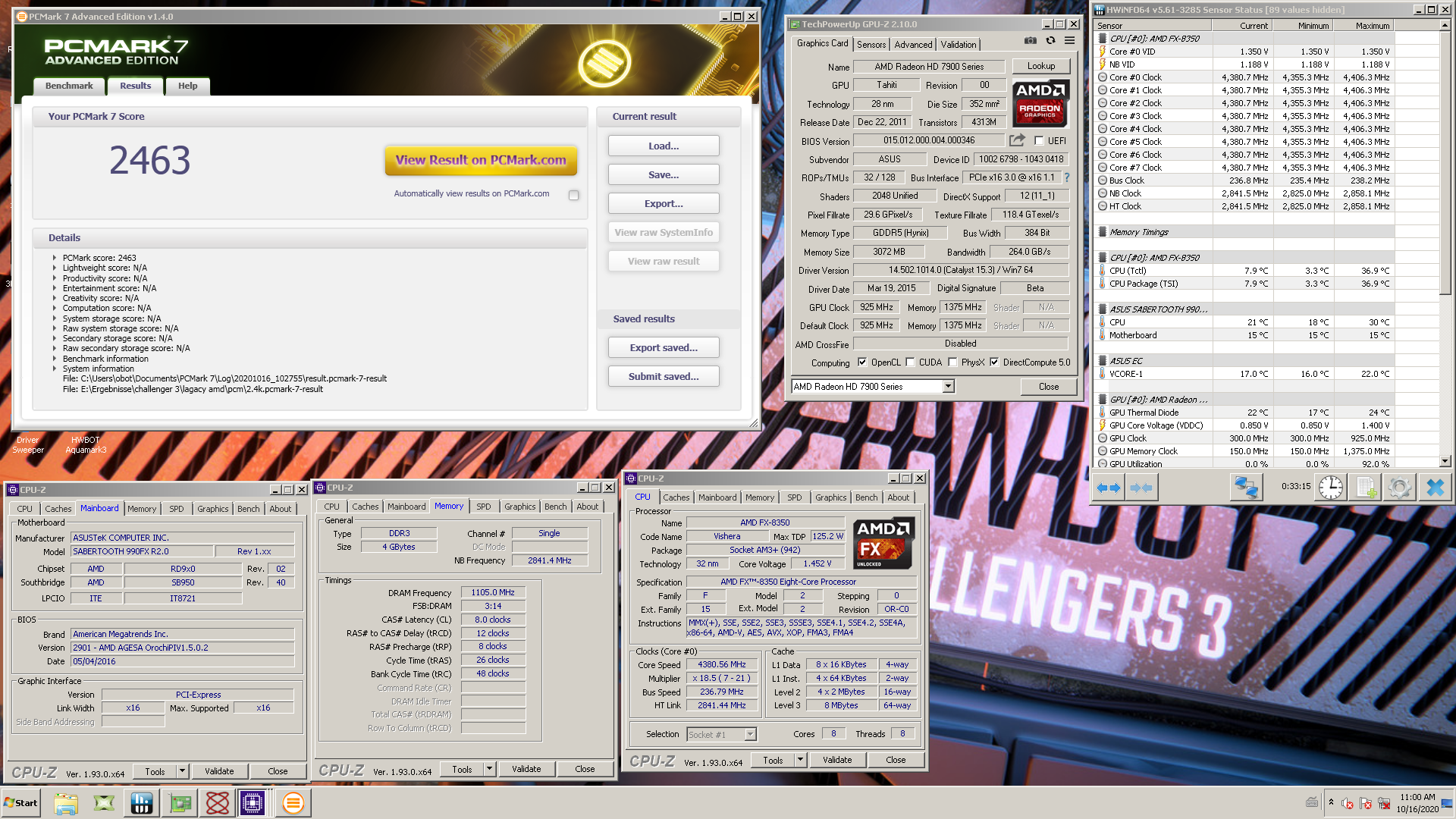Click the PCMark orange taskbar icon
This screenshot has width=1456, height=819.
tap(293, 803)
